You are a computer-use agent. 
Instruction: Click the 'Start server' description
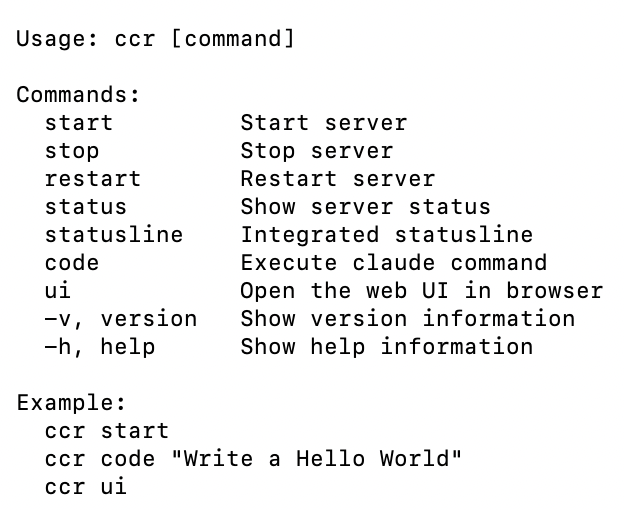pos(323,123)
